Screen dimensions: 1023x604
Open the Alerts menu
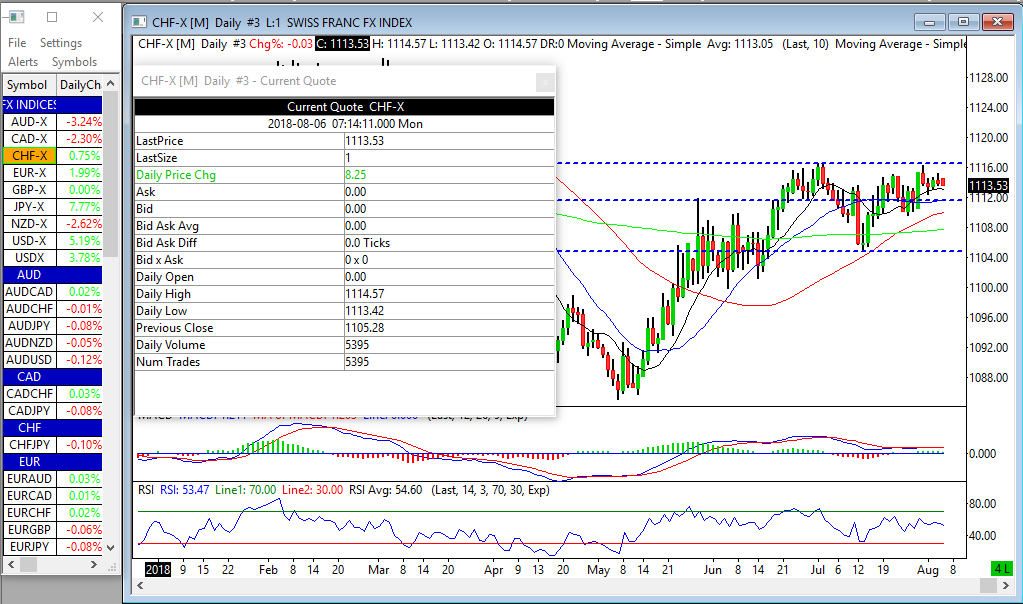coord(23,62)
